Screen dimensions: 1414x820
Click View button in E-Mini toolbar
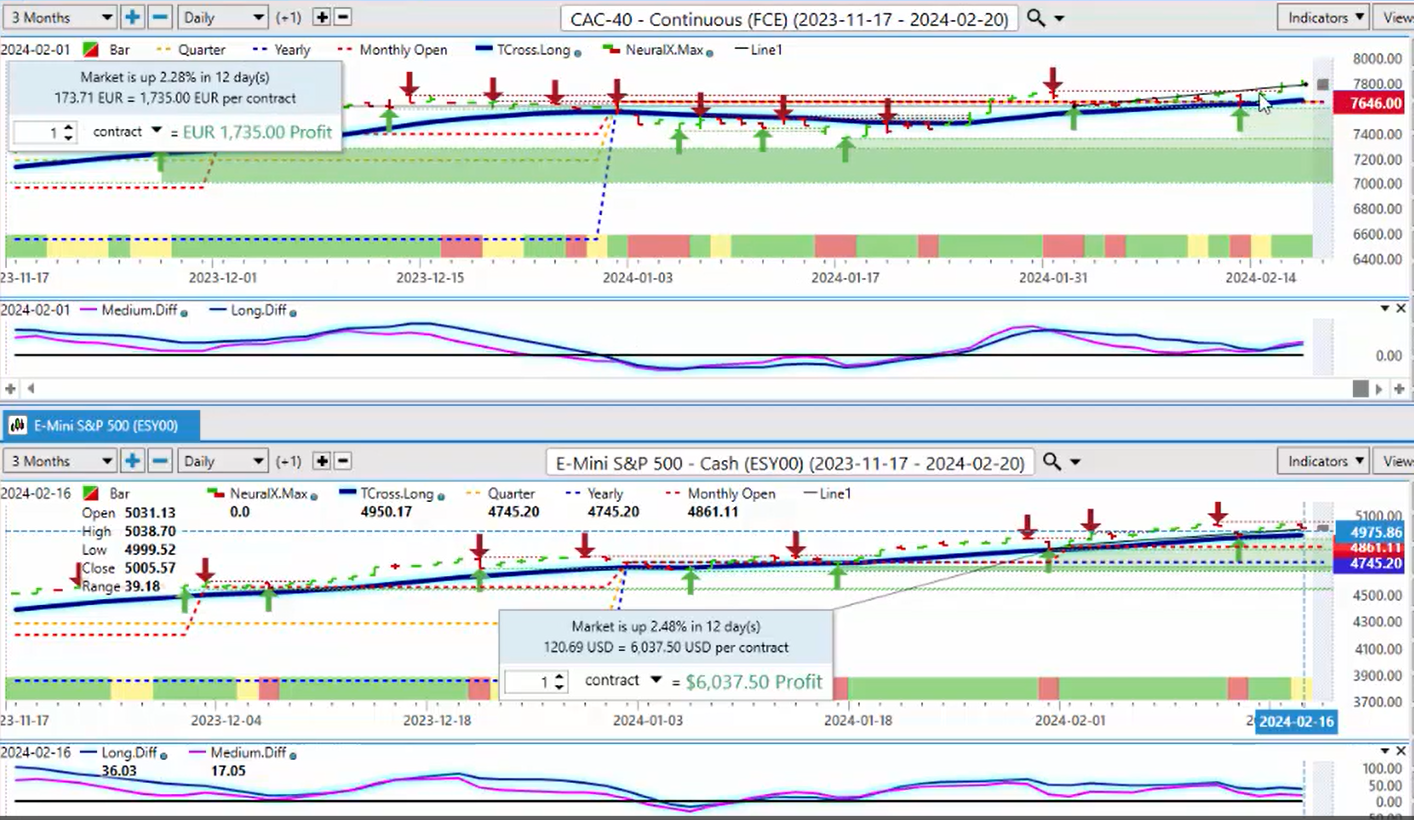point(1395,461)
